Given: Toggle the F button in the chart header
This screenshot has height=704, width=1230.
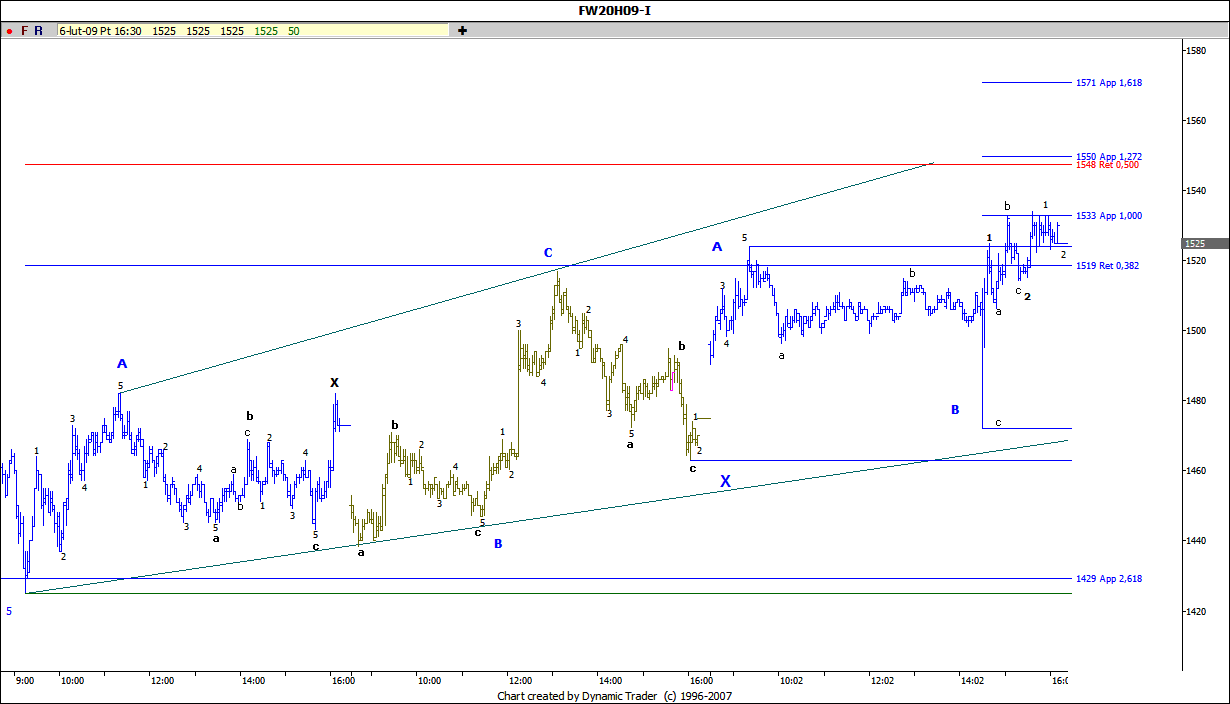Looking at the screenshot, I should (x=24, y=31).
